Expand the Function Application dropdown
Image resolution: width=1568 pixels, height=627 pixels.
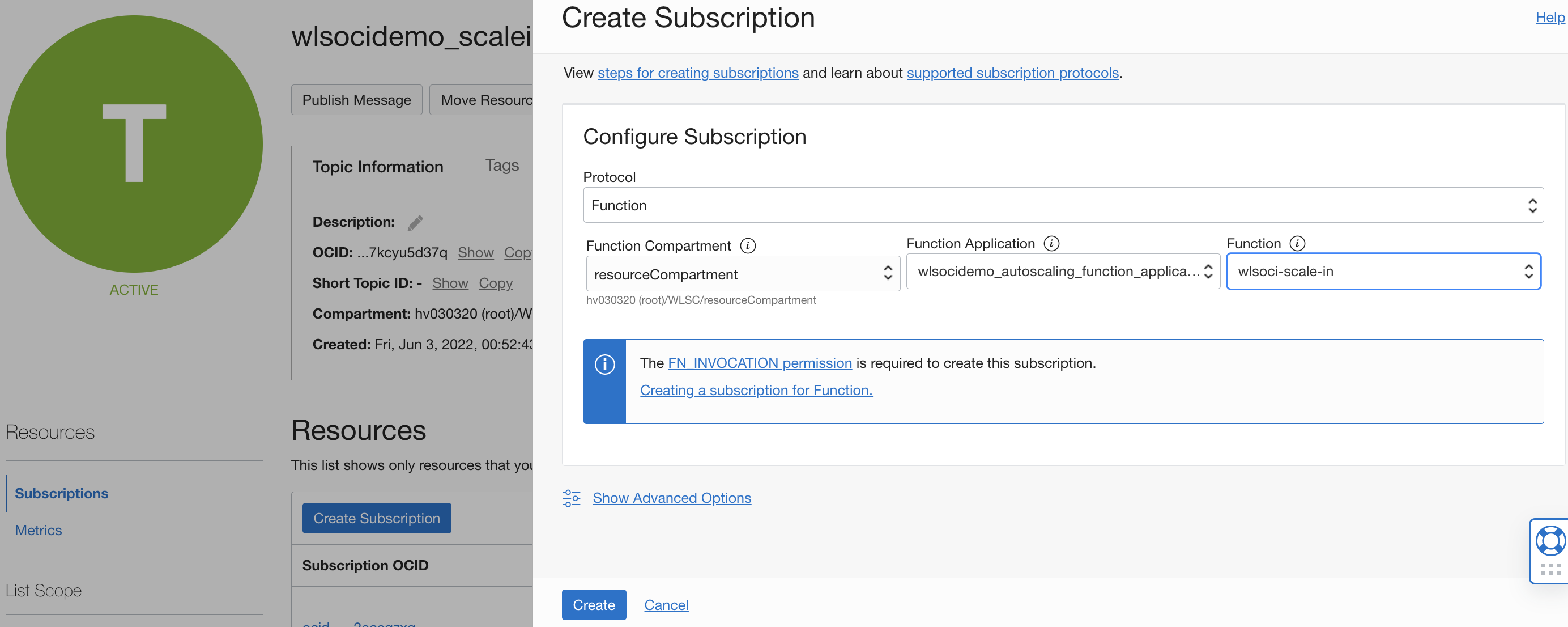1063,271
